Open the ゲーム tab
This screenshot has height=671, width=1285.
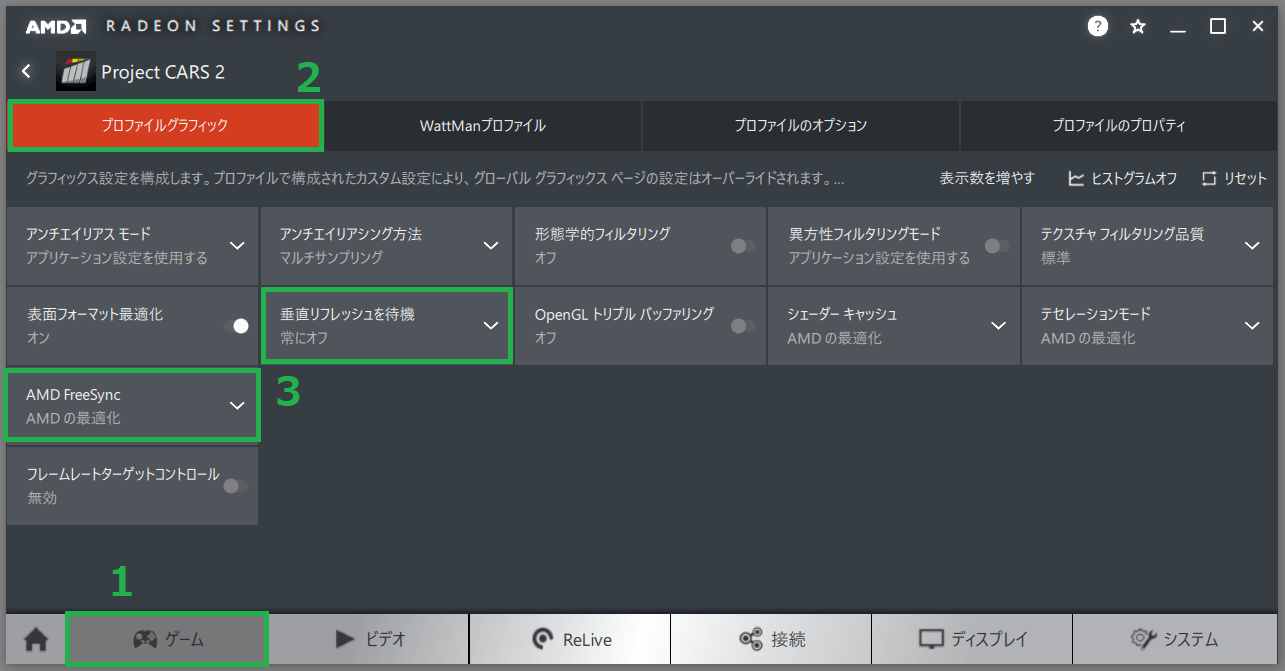[x=167, y=639]
